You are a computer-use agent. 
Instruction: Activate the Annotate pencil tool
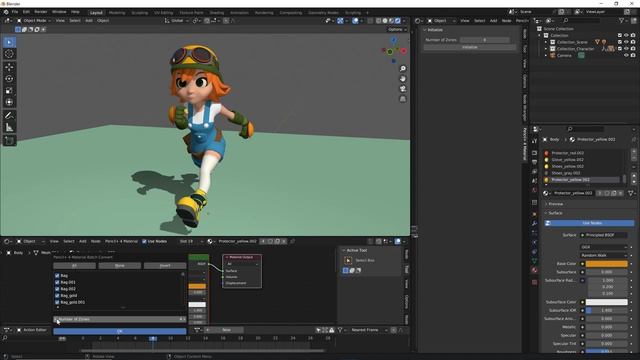(9, 116)
